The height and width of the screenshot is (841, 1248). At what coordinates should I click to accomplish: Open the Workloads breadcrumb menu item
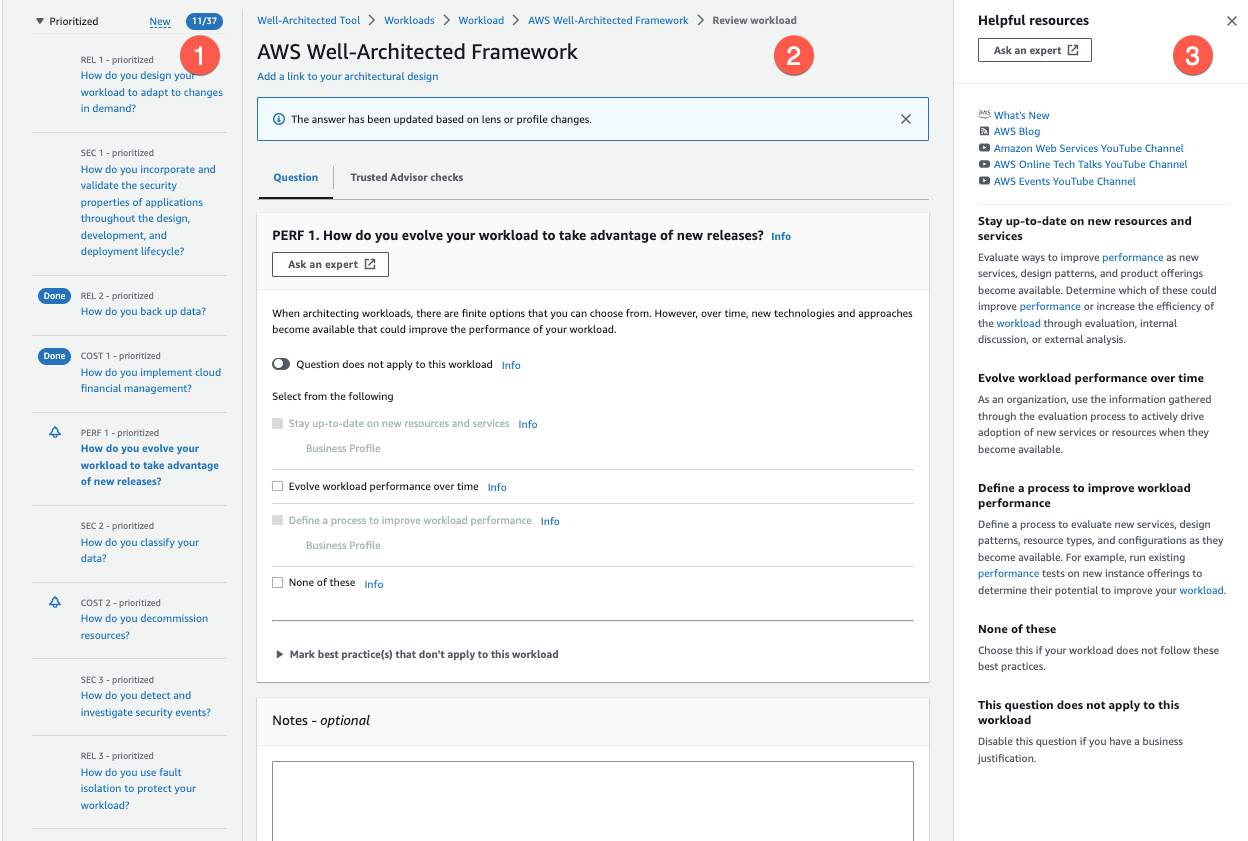pyautogui.click(x=409, y=19)
